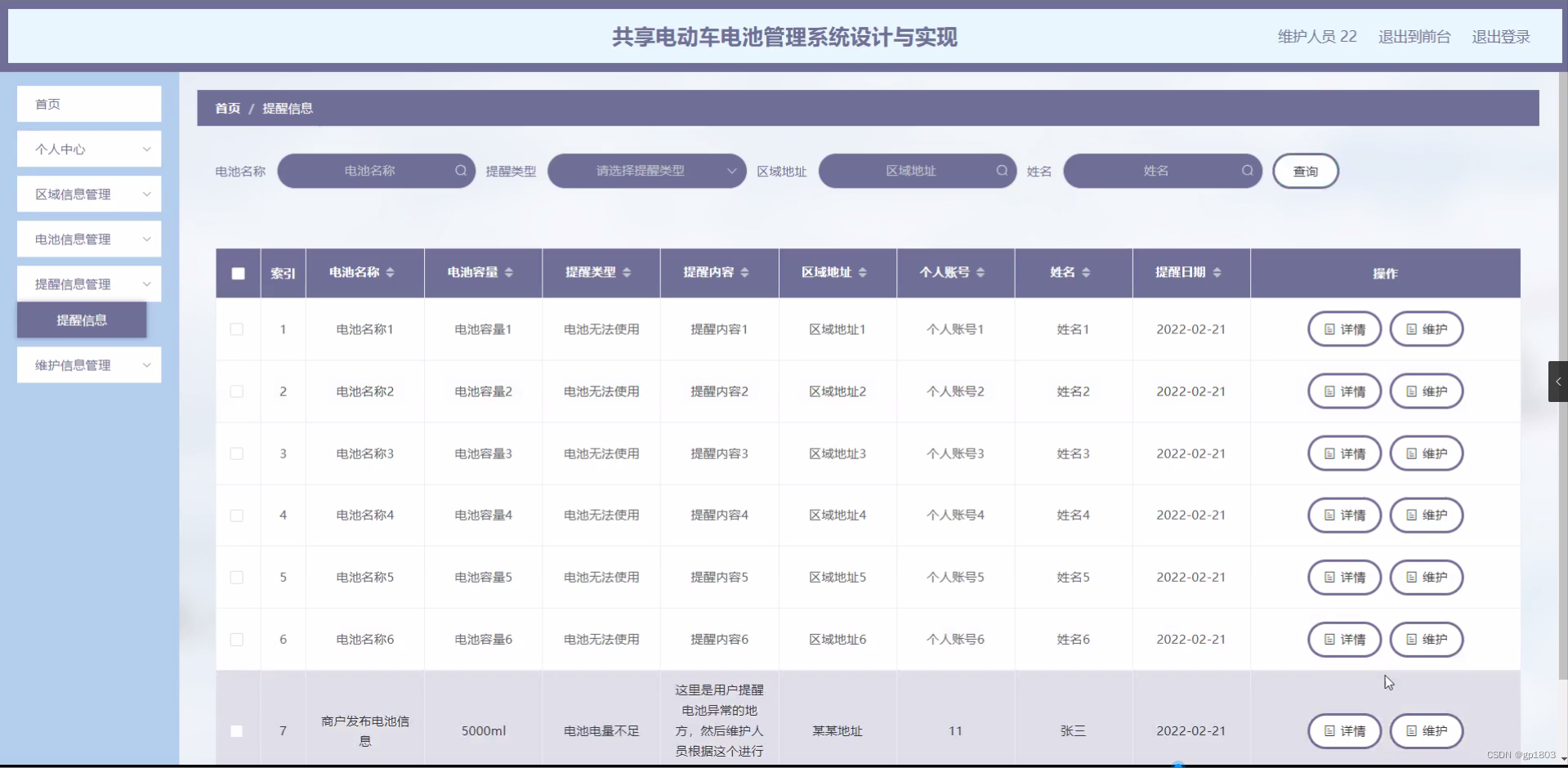1568x768 pixels.
Task: Check the checkbox for 商户发布电池信息 row
Action: [x=238, y=731]
